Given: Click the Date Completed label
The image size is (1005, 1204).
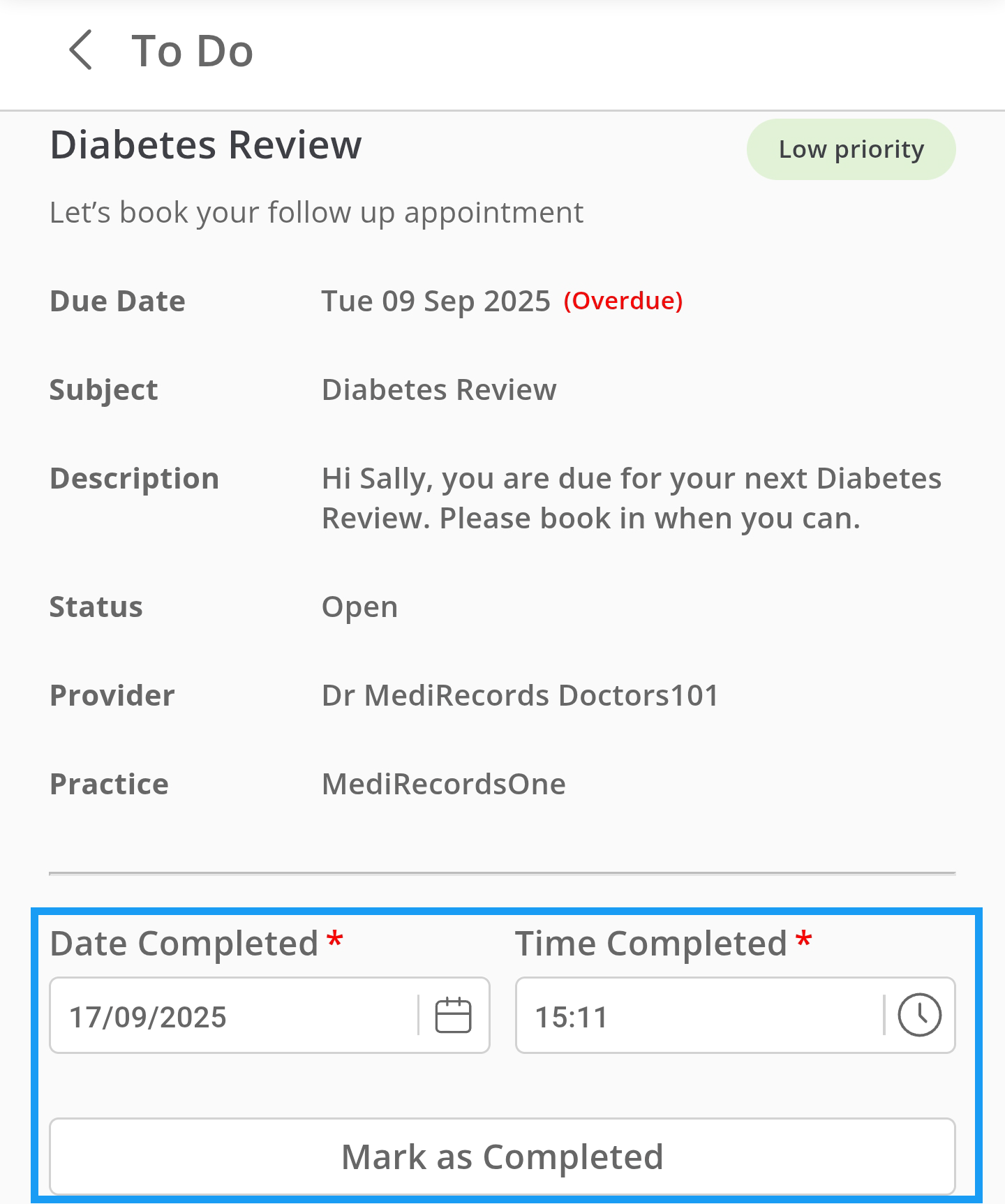Looking at the screenshot, I should click(x=184, y=944).
